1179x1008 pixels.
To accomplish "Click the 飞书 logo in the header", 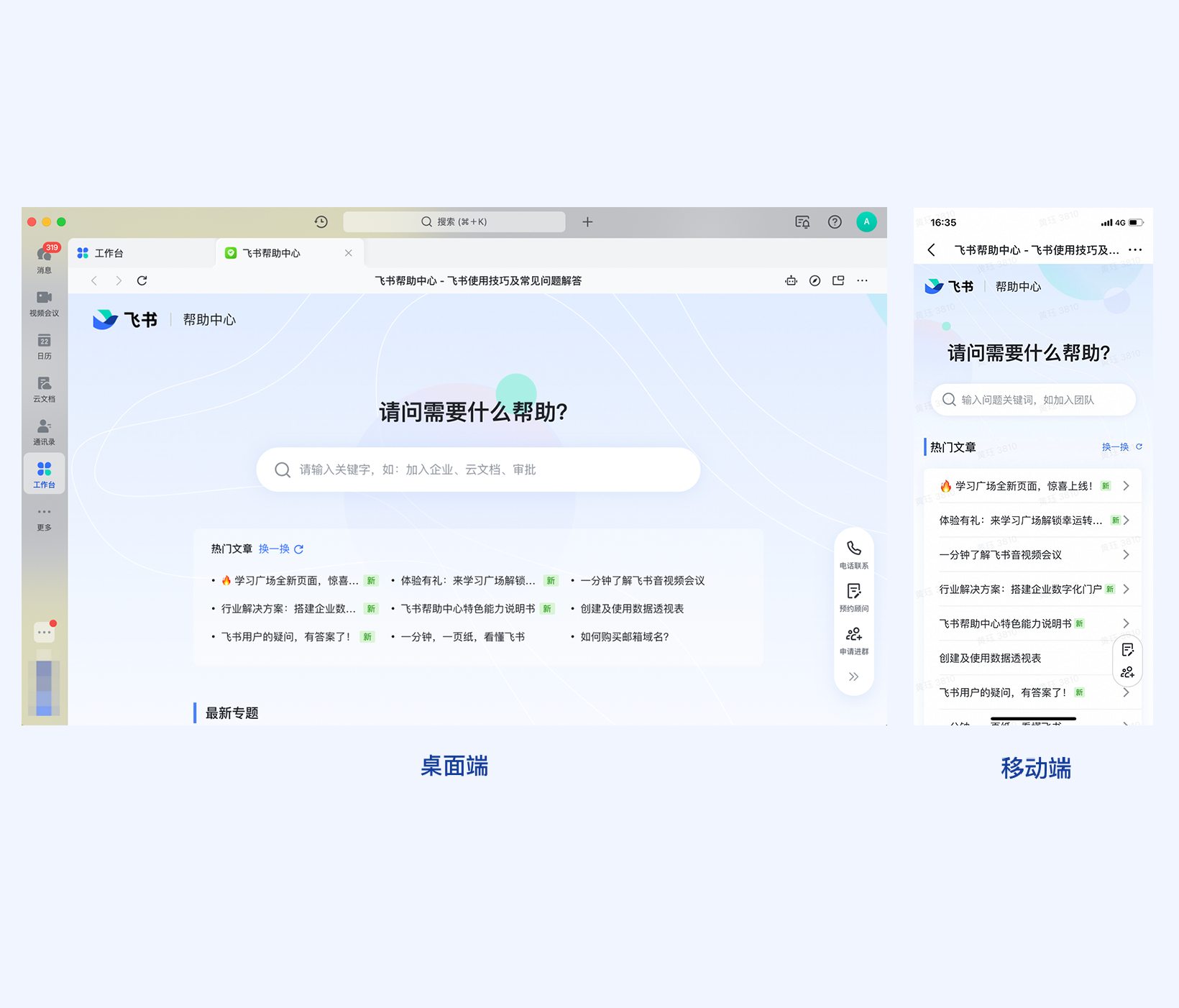I will point(126,319).
